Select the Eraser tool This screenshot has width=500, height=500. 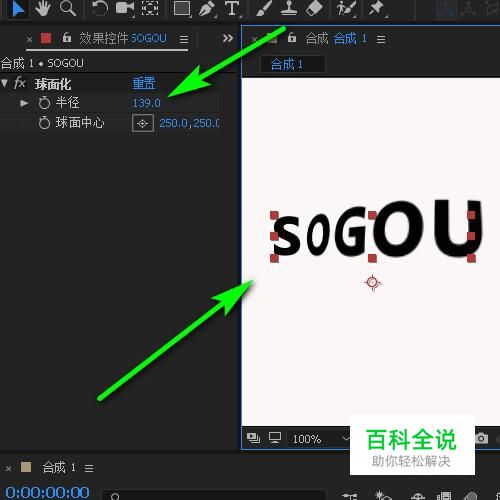click(314, 8)
